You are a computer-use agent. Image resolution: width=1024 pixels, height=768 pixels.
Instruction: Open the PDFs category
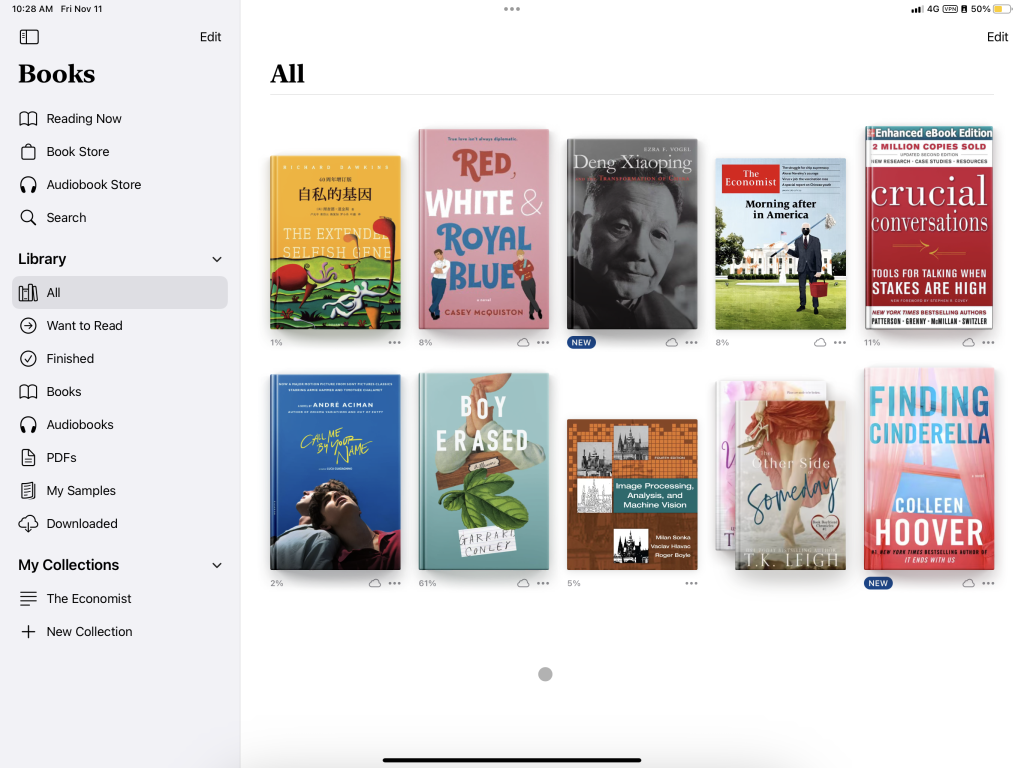click(x=61, y=457)
